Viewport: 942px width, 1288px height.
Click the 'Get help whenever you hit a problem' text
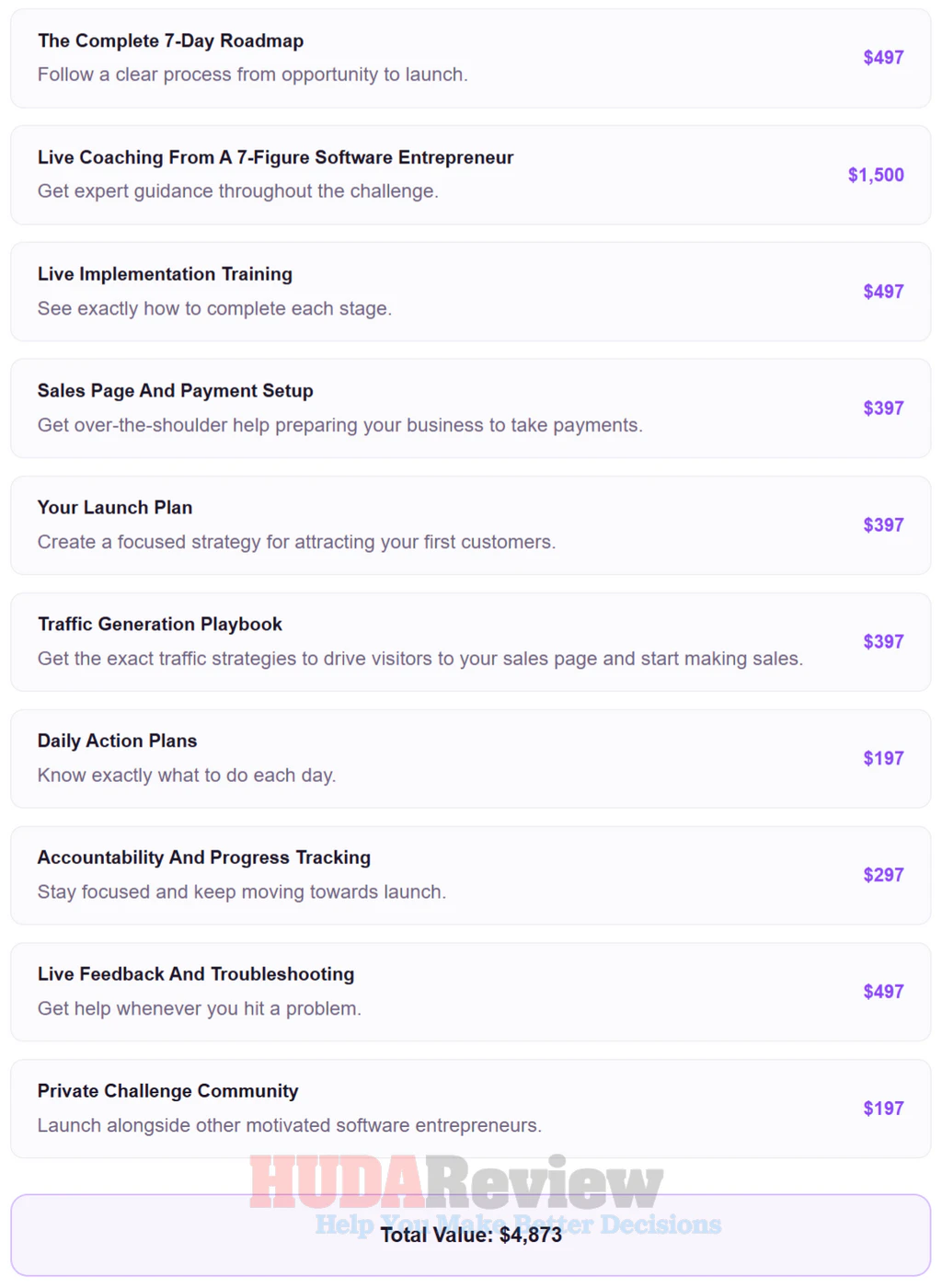click(x=200, y=1008)
